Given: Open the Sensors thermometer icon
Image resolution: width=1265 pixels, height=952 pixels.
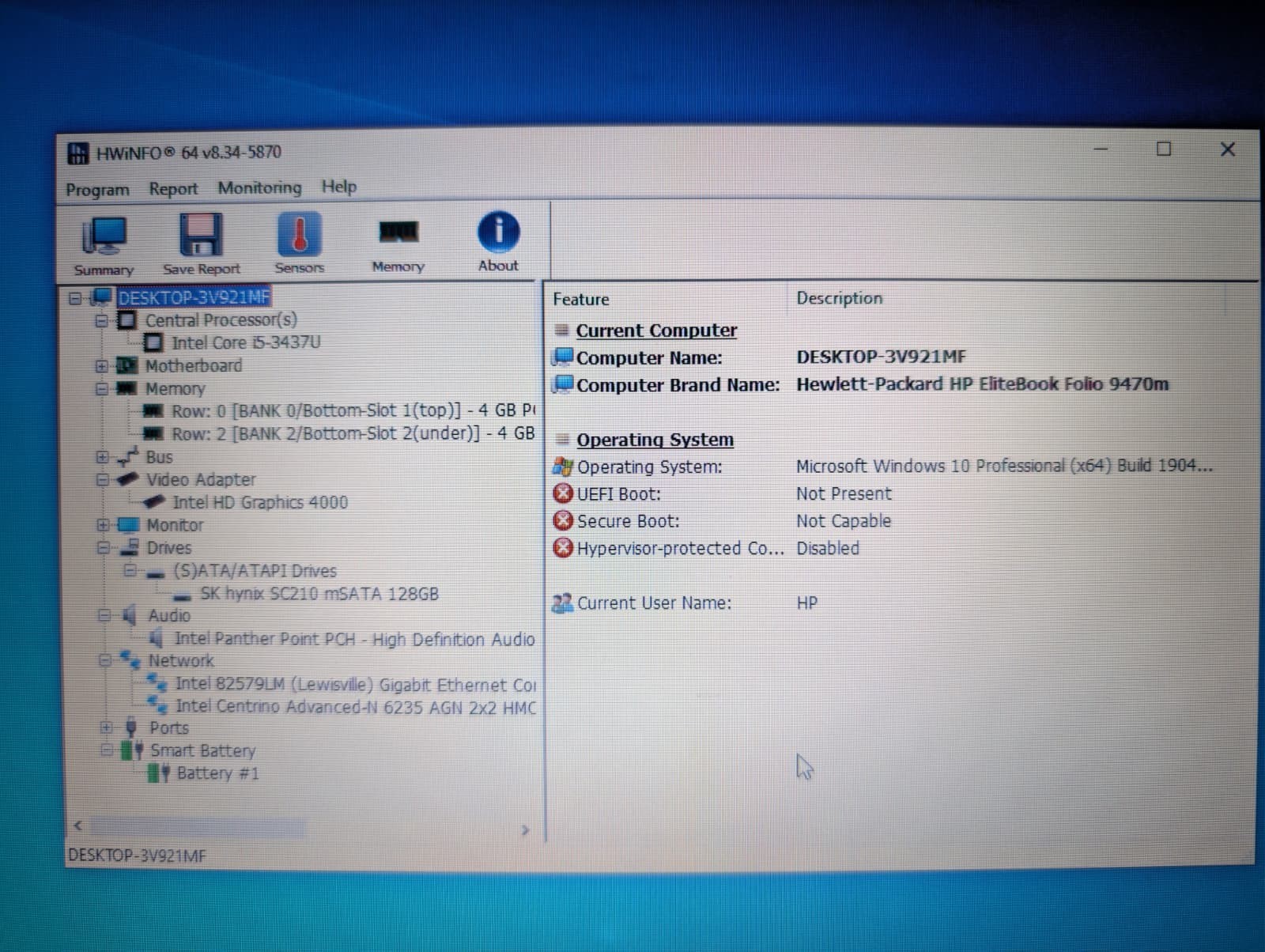Looking at the screenshot, I should click(299, 234).
